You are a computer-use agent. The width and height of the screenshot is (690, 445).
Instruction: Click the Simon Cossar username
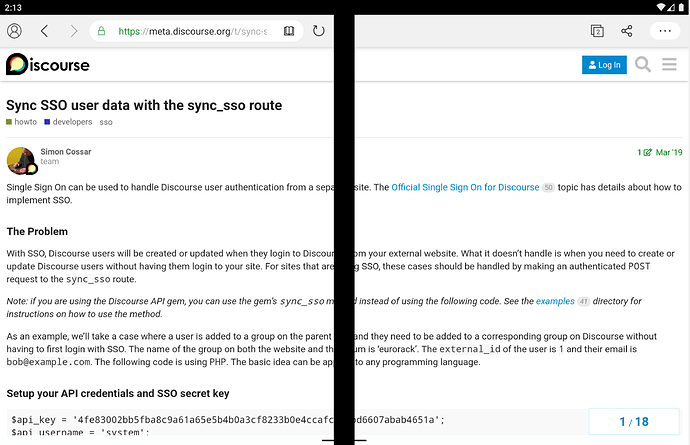click(66, 152)
